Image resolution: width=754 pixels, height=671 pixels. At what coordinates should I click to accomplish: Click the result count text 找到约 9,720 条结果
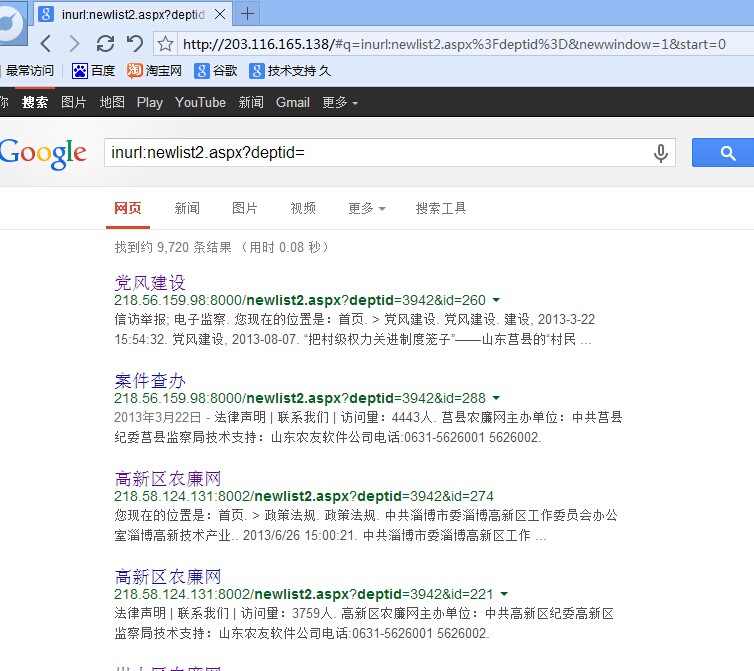click(173, 247)
